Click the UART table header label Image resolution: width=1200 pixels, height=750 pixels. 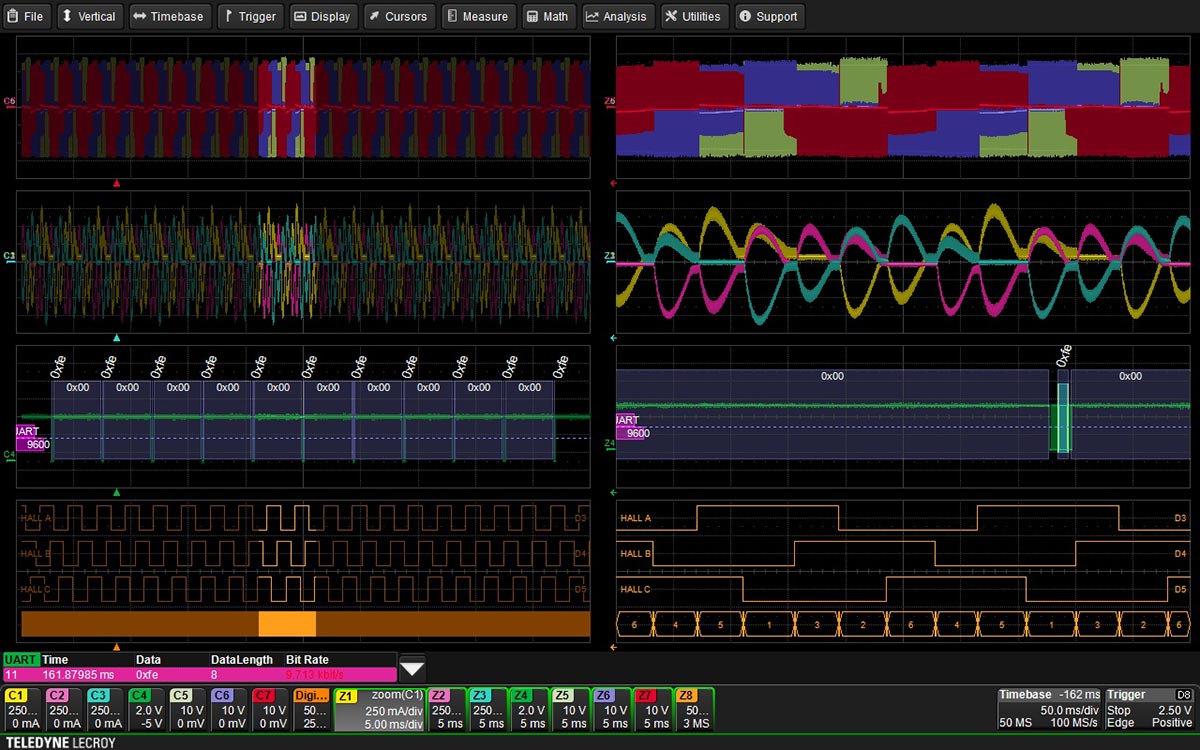[20, 660]
